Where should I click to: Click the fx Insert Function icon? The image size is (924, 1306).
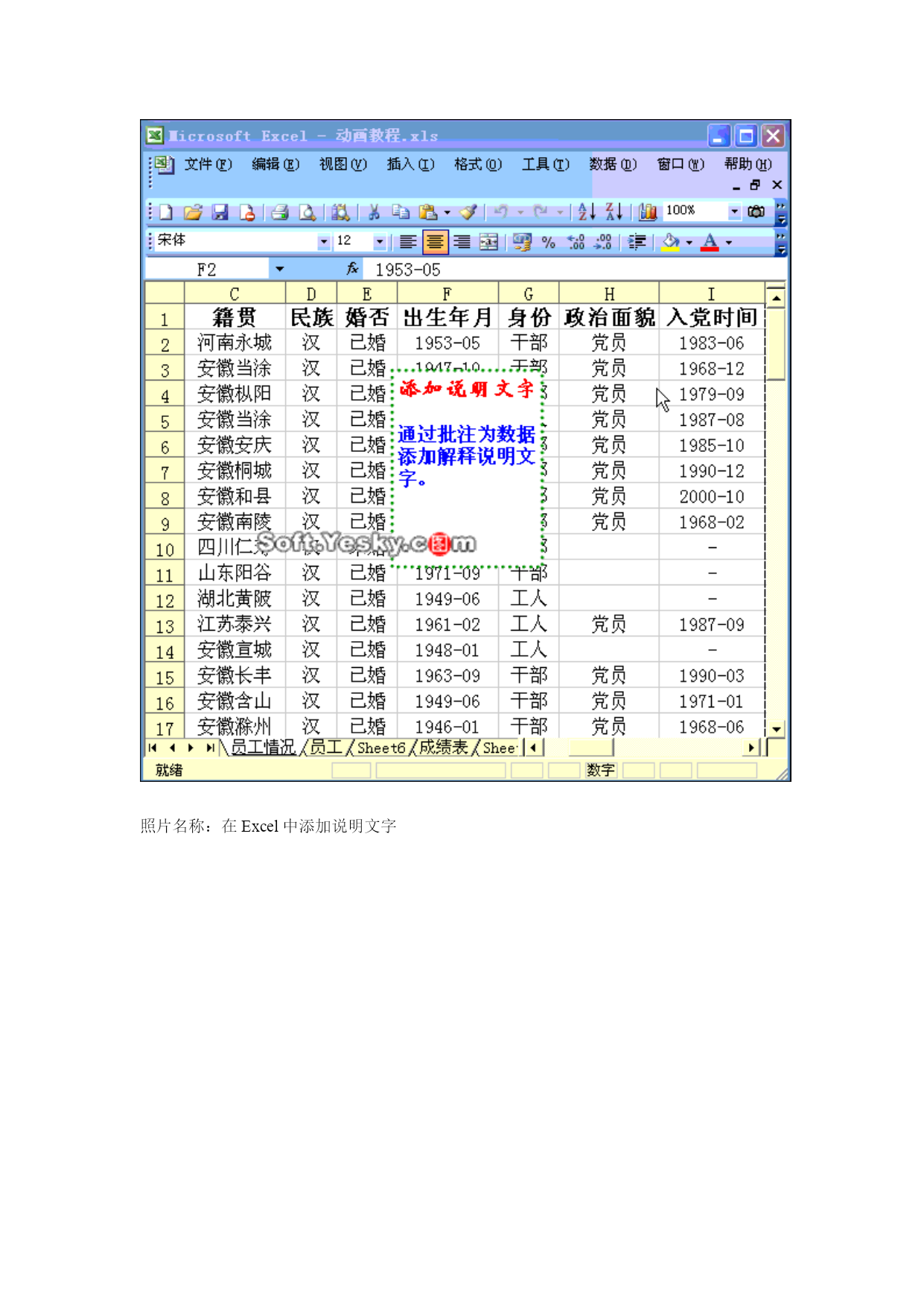click(x=353, y=268)
